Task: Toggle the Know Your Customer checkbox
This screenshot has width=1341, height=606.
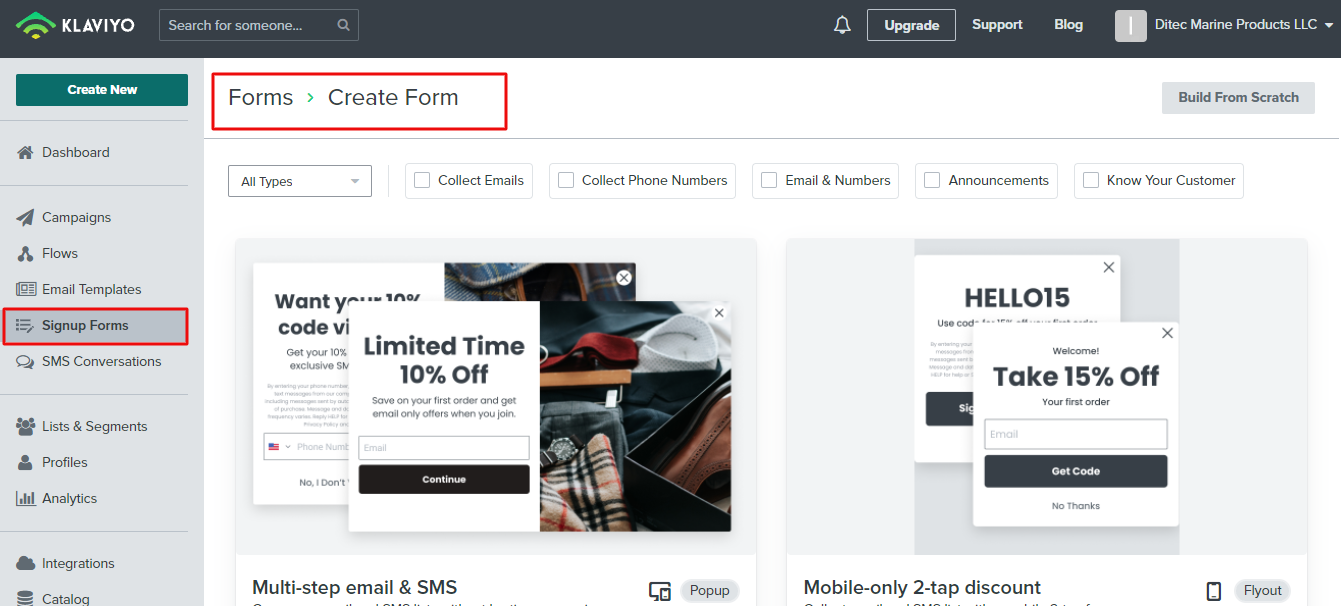Action: [x=1091, y=181]
